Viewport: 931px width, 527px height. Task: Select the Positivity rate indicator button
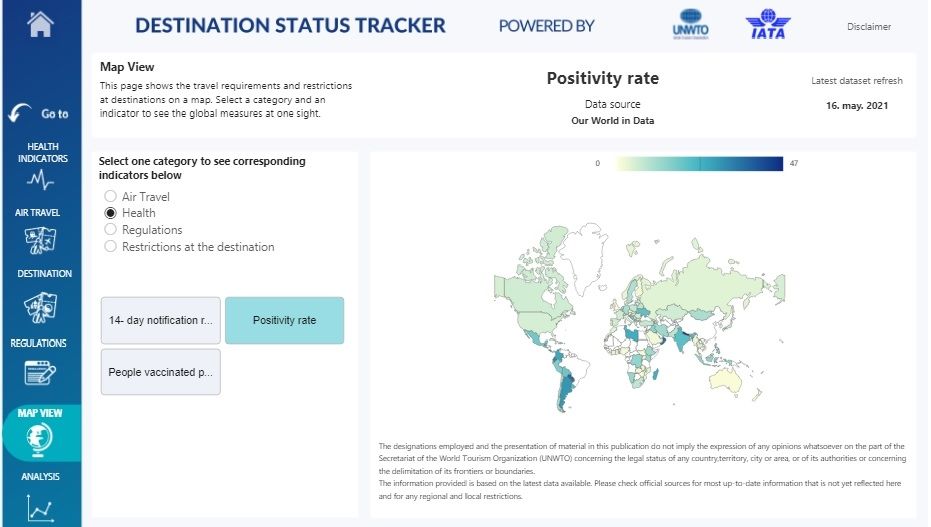tap(284, 321)
